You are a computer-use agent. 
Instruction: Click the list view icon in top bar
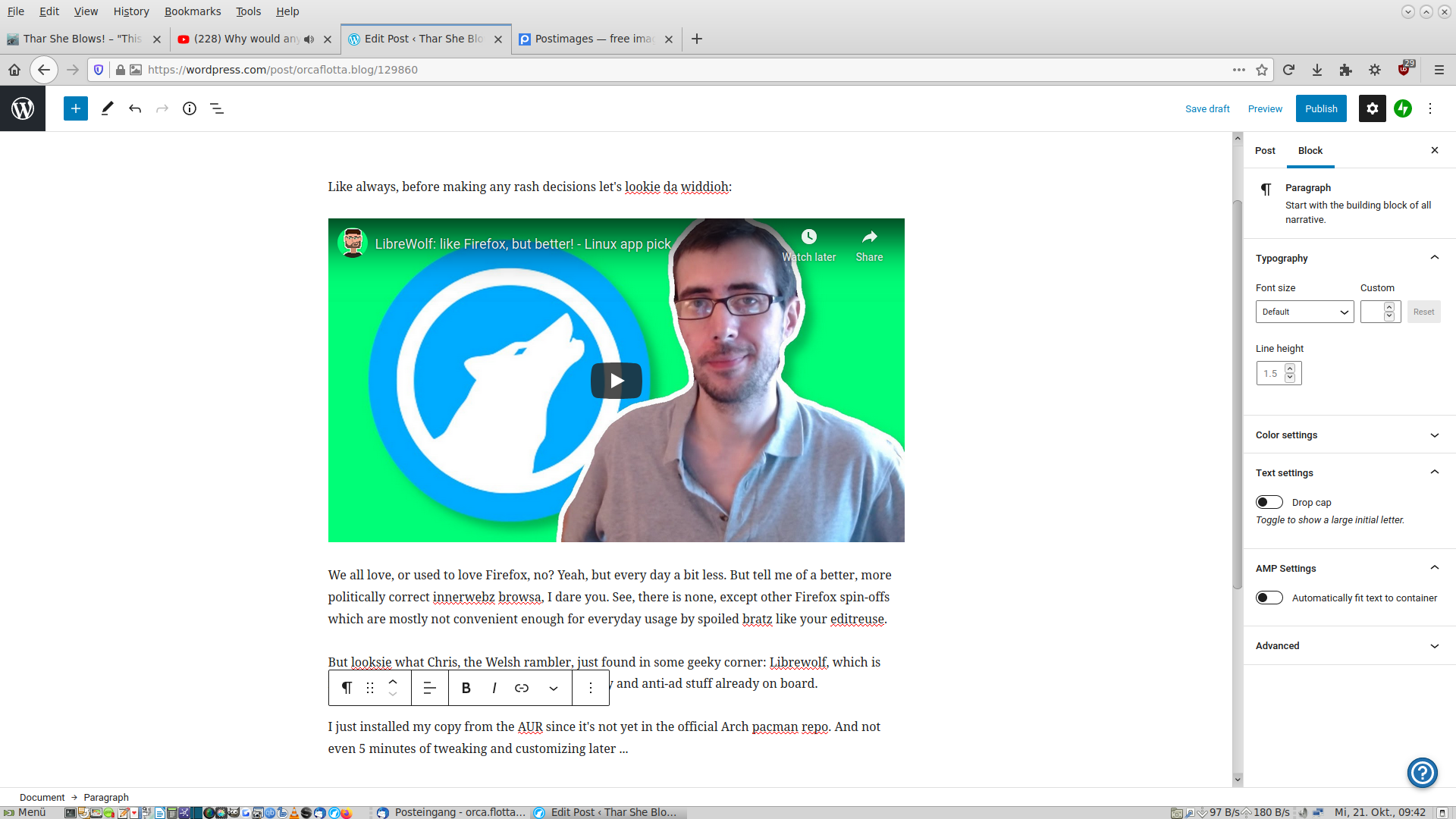coord(216,108)
